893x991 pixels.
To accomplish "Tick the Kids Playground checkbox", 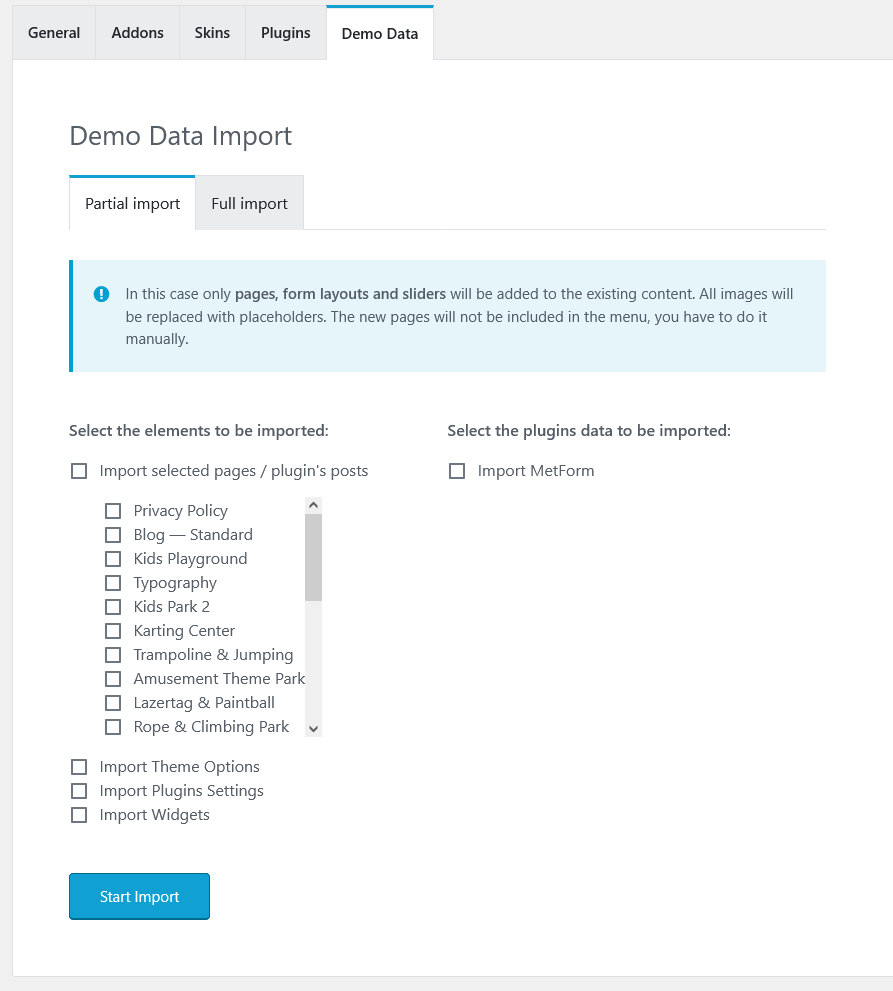I will pos(113,559).
